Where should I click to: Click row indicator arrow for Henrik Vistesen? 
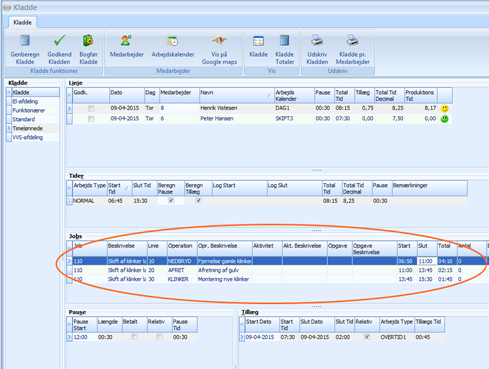pyautogui.click(x=69, y=108)
